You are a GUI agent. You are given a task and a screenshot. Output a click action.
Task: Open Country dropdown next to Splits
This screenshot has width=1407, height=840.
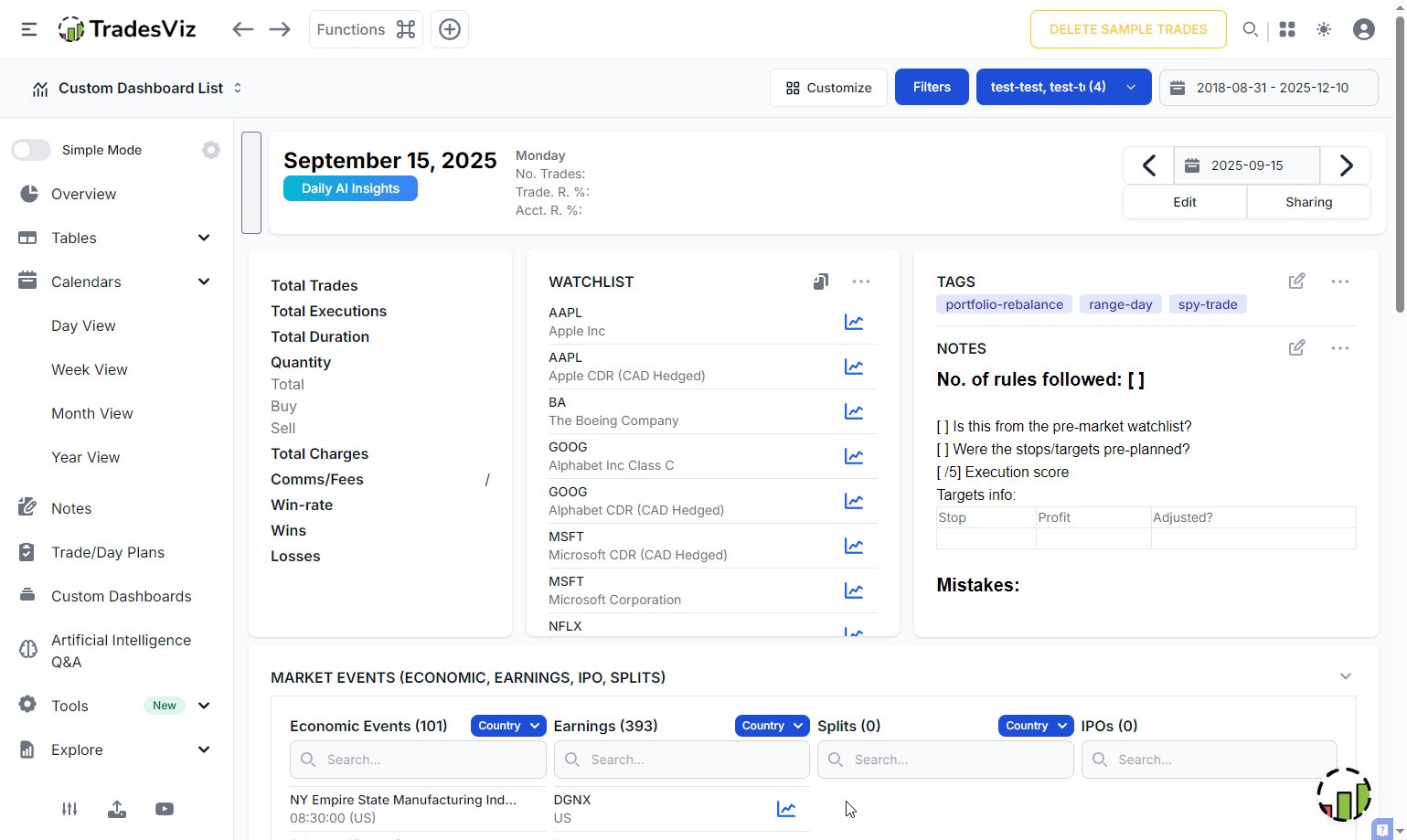coord(1036,726)
